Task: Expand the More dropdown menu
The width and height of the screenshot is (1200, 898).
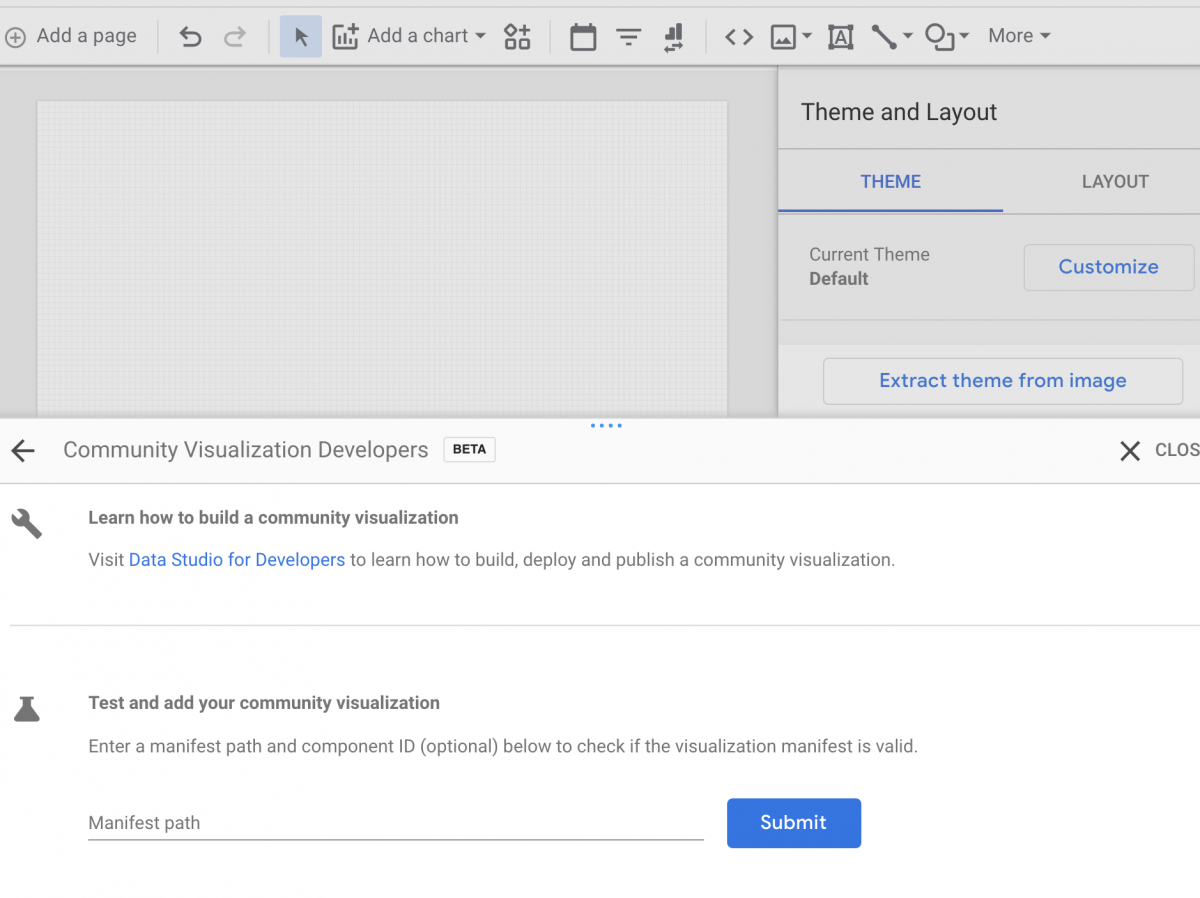Action: coord(1018,36)
